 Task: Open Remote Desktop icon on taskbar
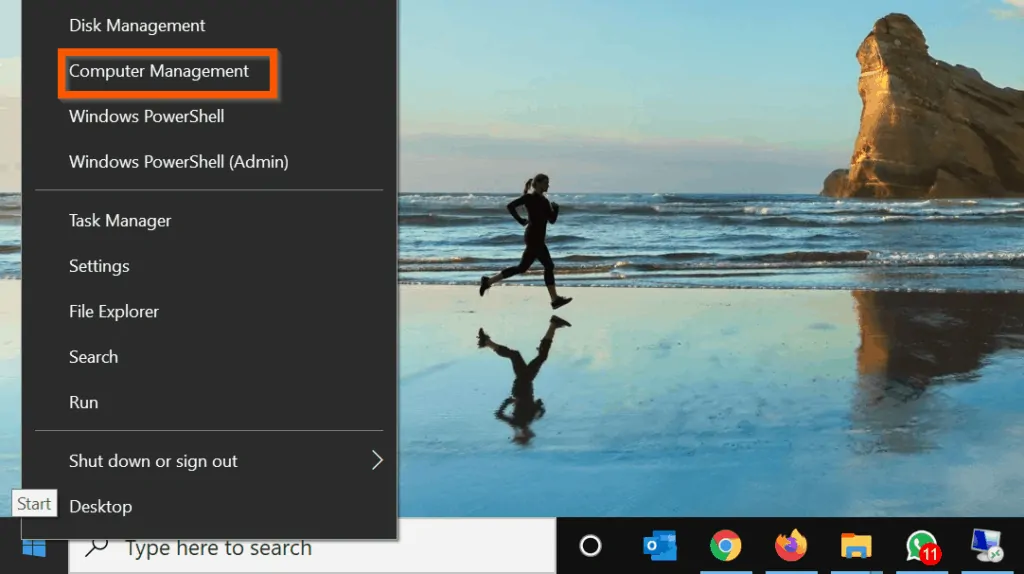[986, 546]
